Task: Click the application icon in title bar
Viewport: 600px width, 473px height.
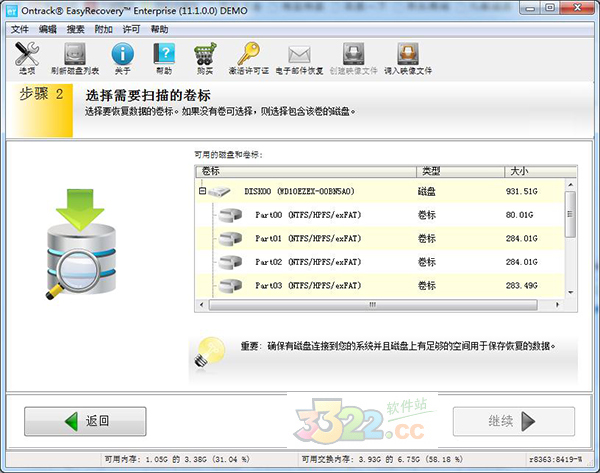Action: (12, 11)
